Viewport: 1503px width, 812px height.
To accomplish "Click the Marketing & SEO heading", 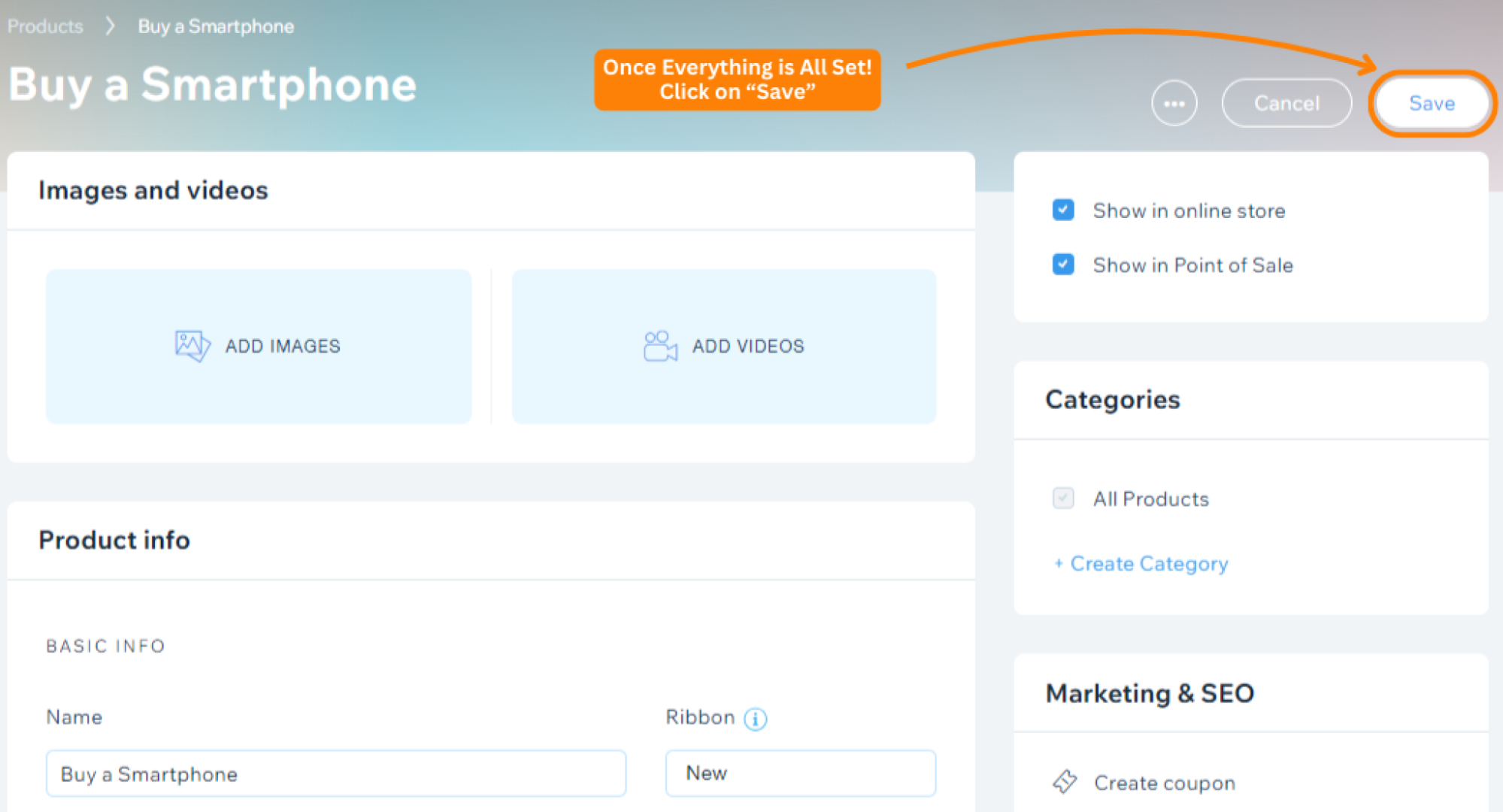I will point(1150,693).
